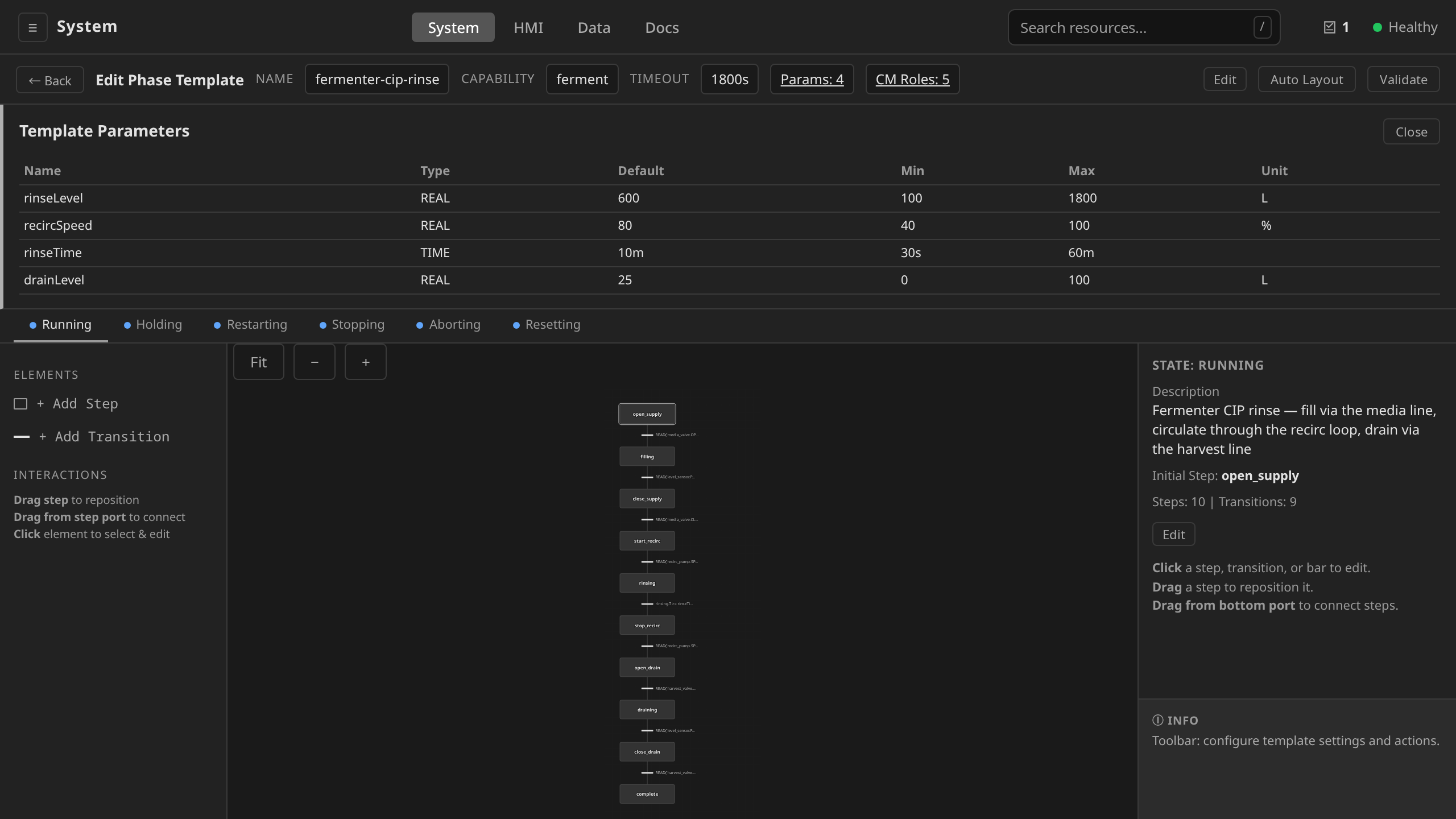Open the Params: 4 link
The image size is (1456, 819).
tap(812, 79)
